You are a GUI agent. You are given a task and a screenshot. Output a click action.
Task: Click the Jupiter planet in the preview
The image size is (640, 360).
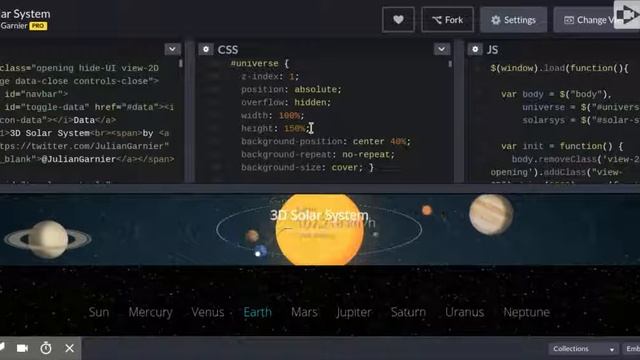[x=491, y=215]
